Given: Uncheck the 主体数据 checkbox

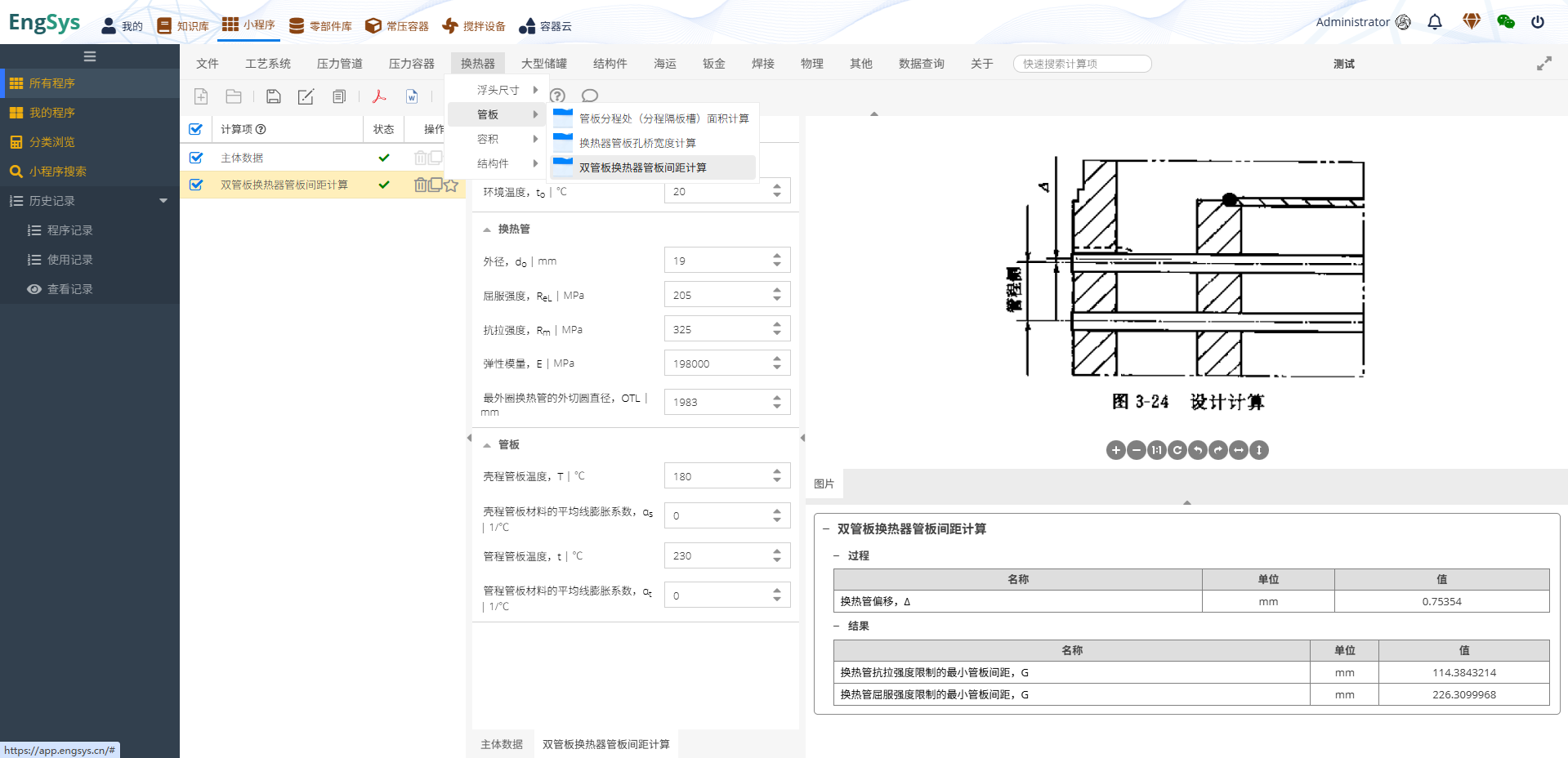Looking at the screenshot, I should (196, 157).
